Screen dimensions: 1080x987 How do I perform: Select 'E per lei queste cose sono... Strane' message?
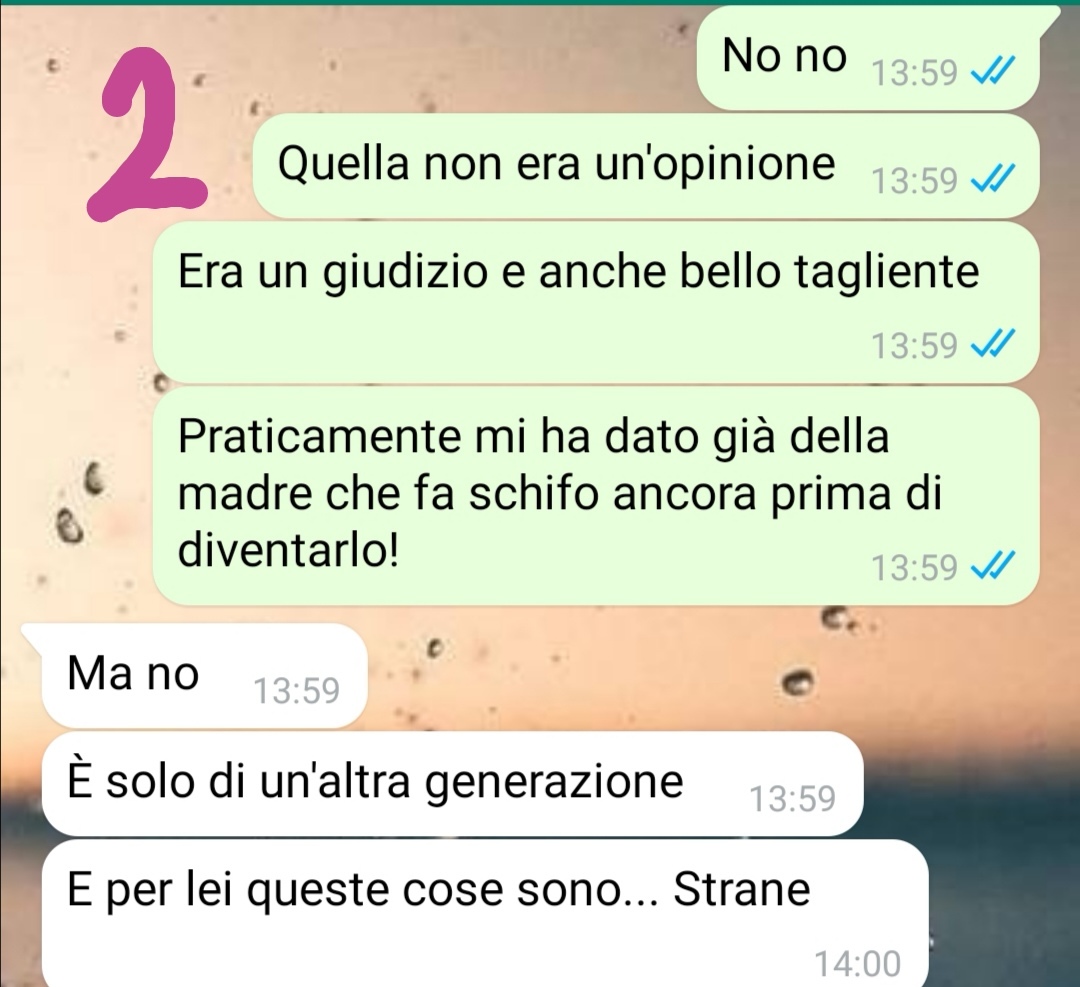click(x=484, y=913)
